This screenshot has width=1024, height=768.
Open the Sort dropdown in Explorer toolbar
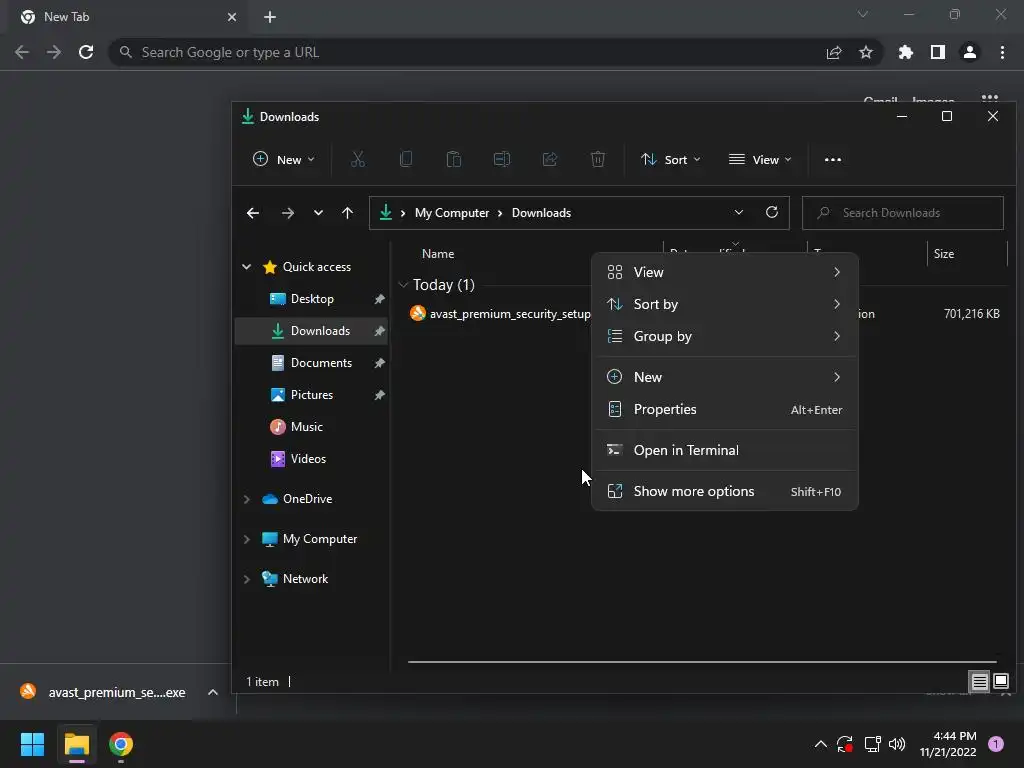pyautogui.click(x=671, y=159)
